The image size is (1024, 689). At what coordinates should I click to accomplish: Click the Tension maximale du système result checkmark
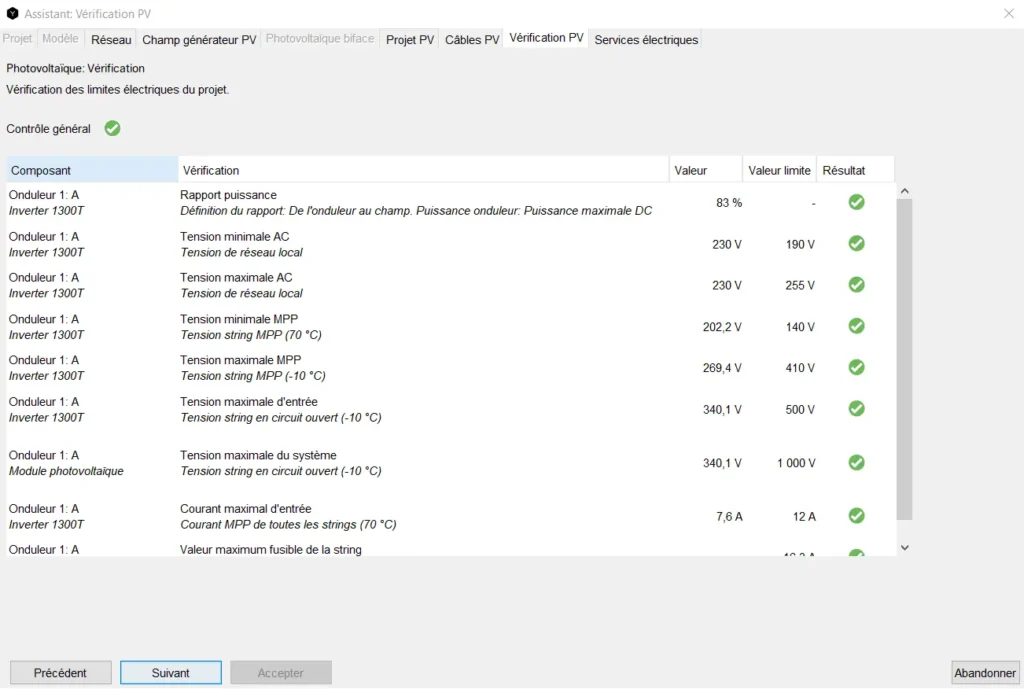click(x=856, y=462)
